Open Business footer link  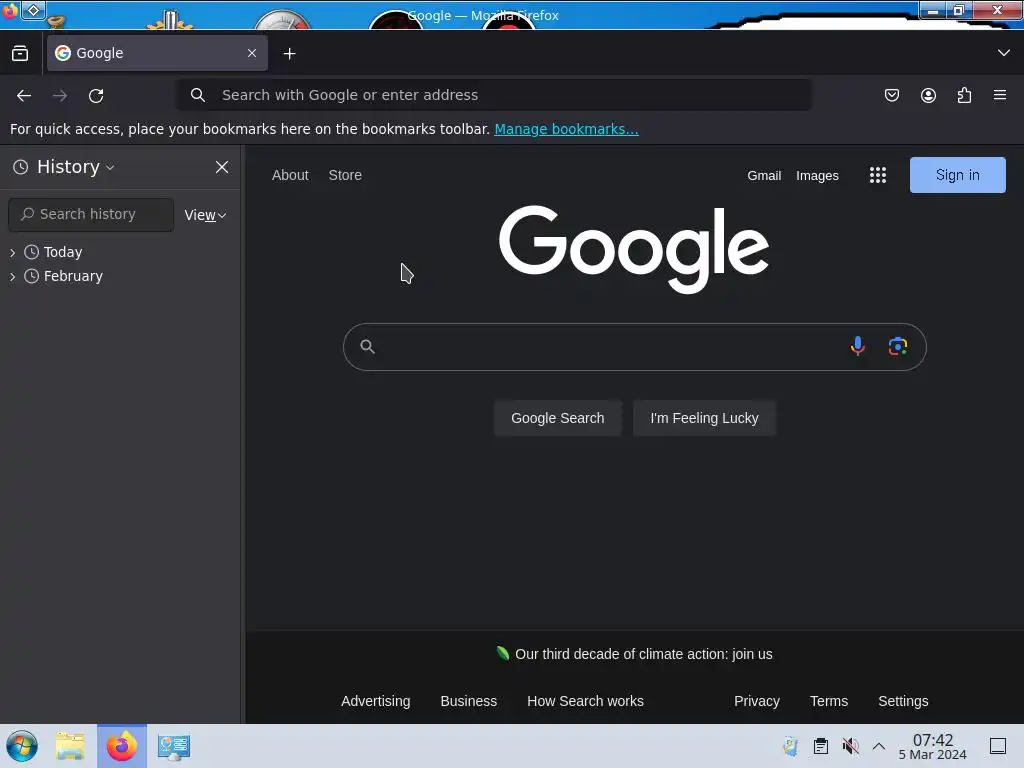[x=468, y=701]
